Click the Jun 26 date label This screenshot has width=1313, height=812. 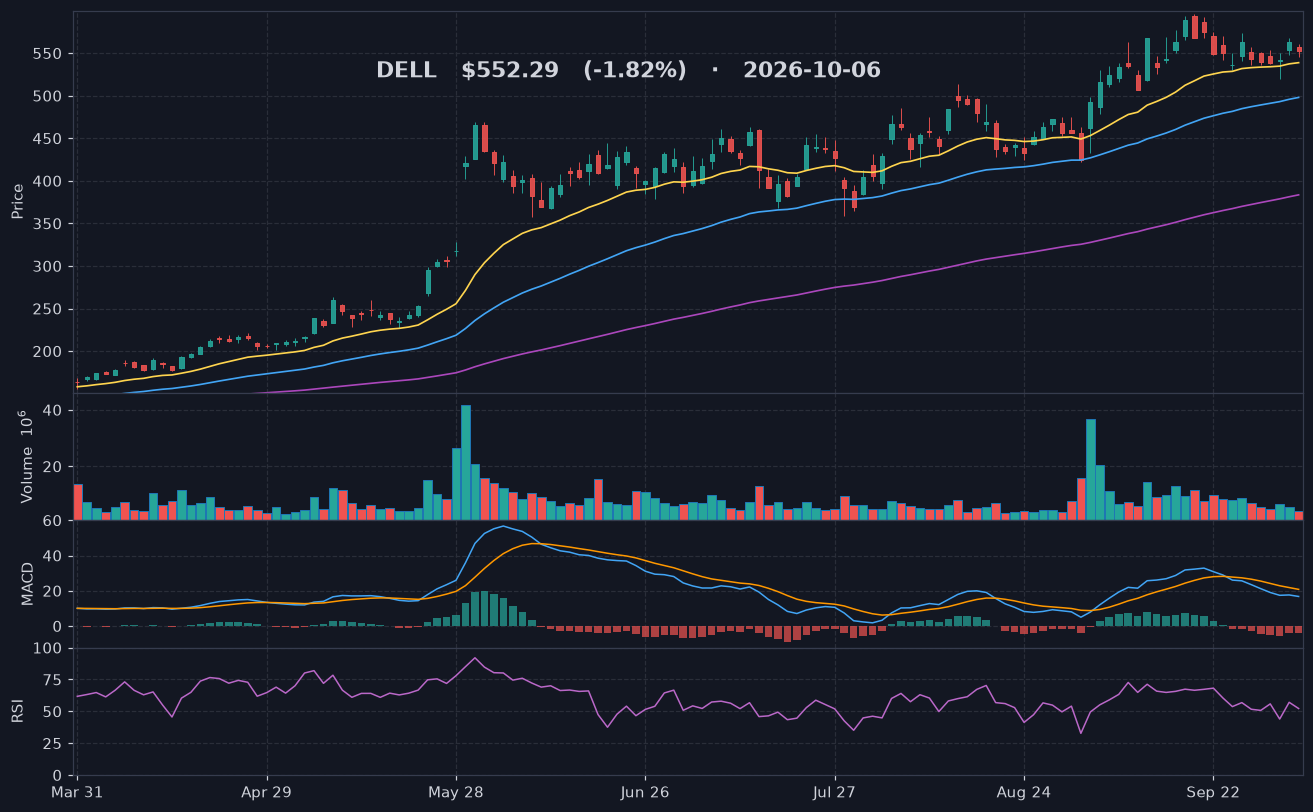point(645,793)
